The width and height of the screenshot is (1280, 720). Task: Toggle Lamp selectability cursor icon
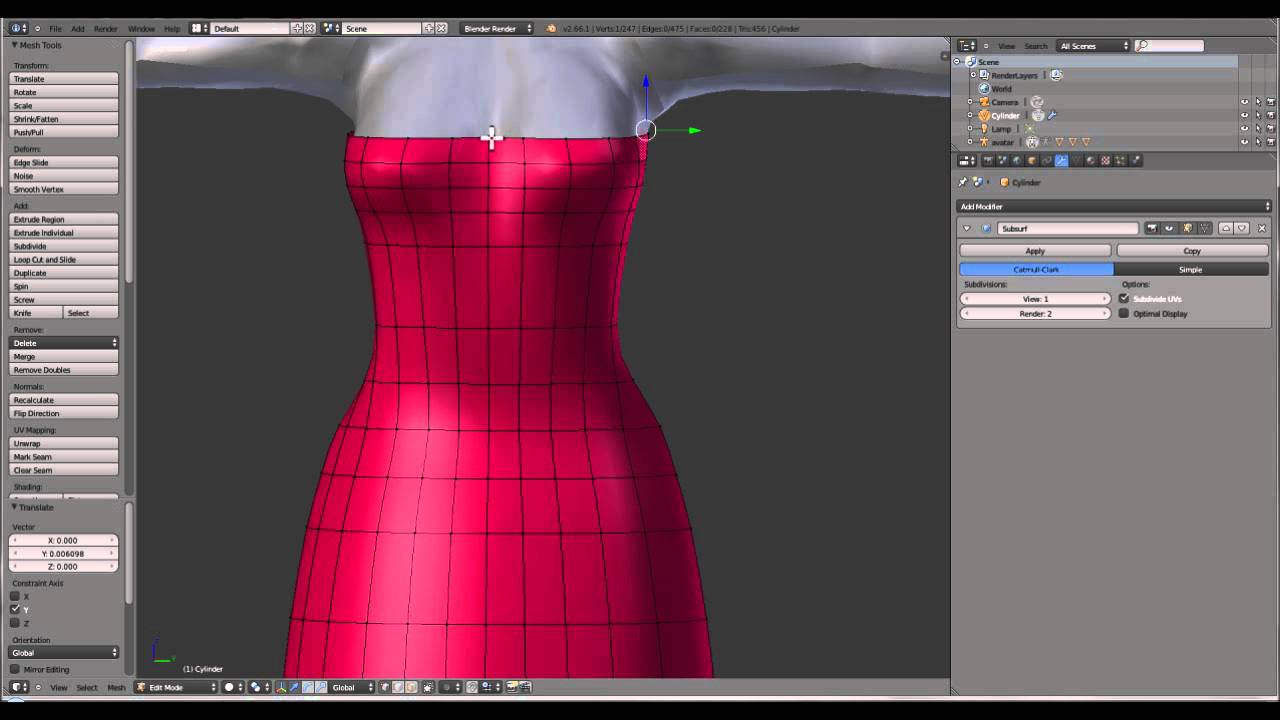tap(1258, 128)
